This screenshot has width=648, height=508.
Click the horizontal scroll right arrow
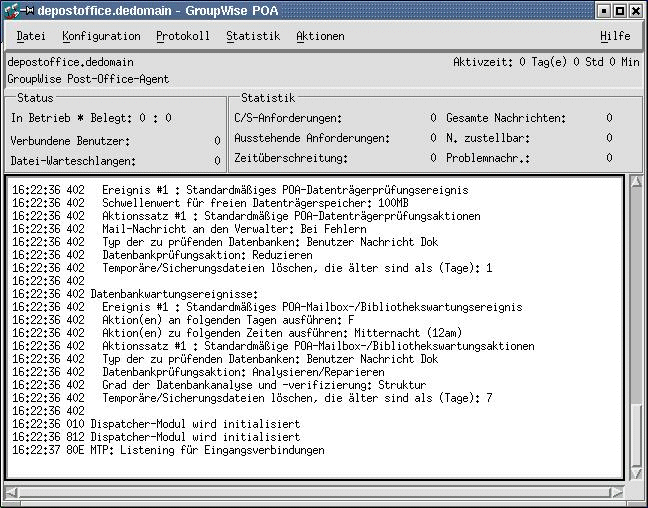617,492
